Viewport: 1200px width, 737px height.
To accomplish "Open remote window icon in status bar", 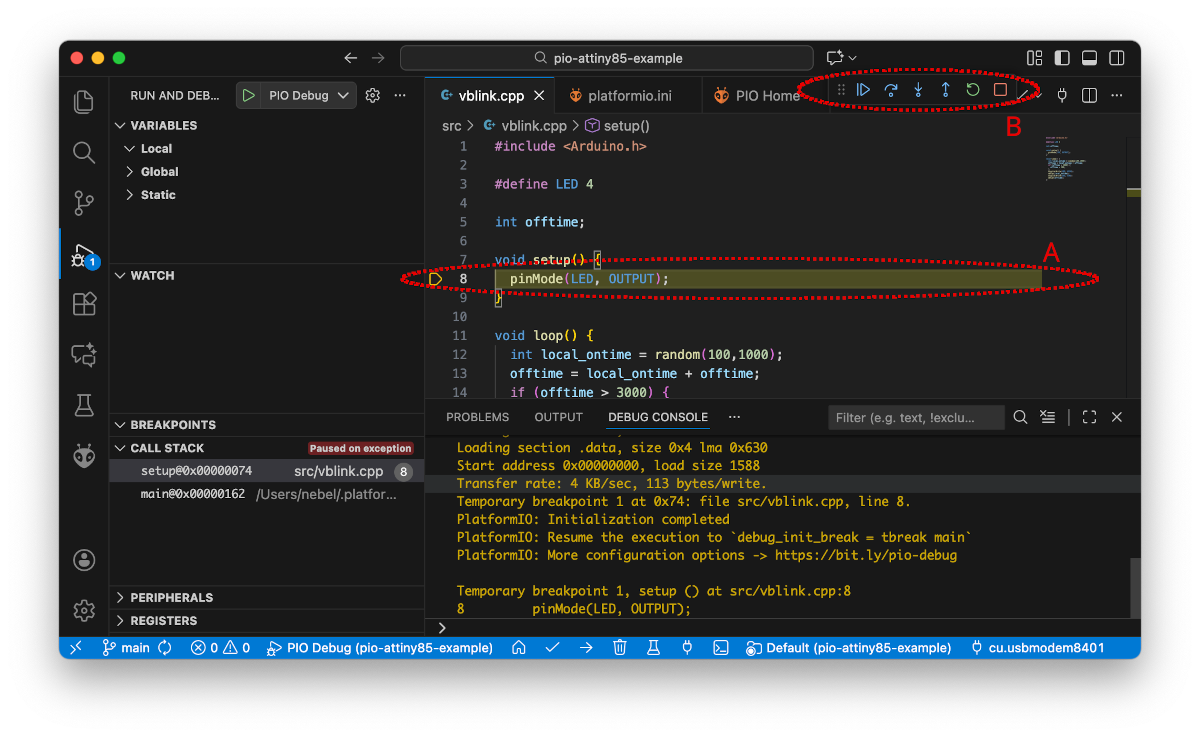I will pos(76,648).
